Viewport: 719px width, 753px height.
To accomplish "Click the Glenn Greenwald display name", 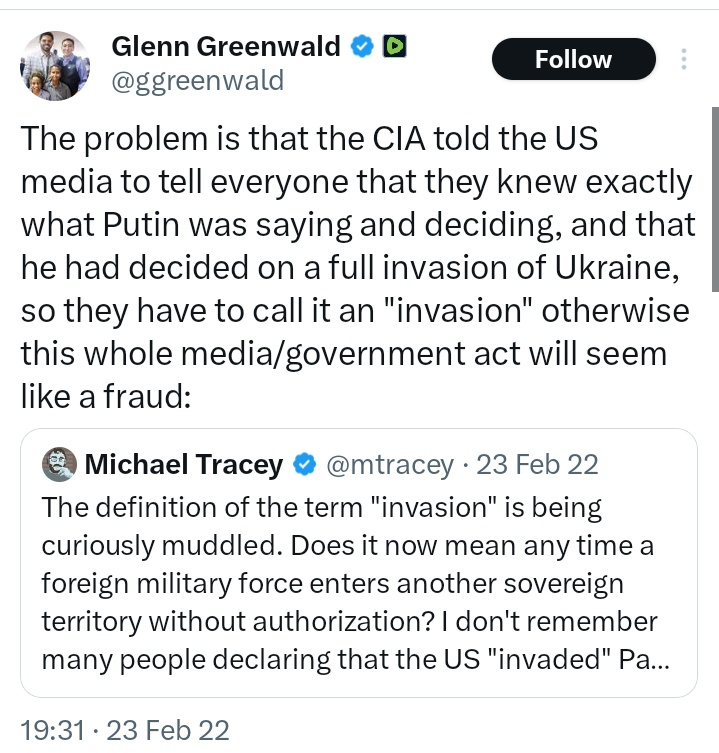I will point(226,47).
